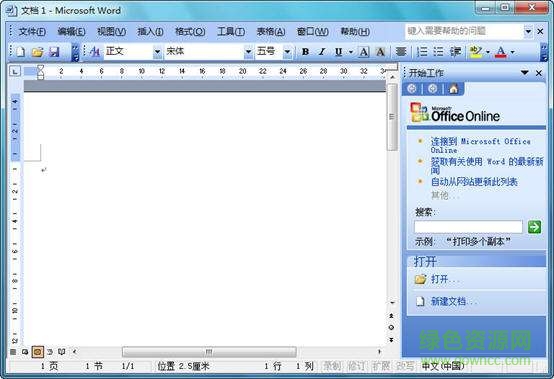The image size is (554, 379).
Task: Open the 插入(I) menu
Action: pyautogui.click(x=150, y=32)
